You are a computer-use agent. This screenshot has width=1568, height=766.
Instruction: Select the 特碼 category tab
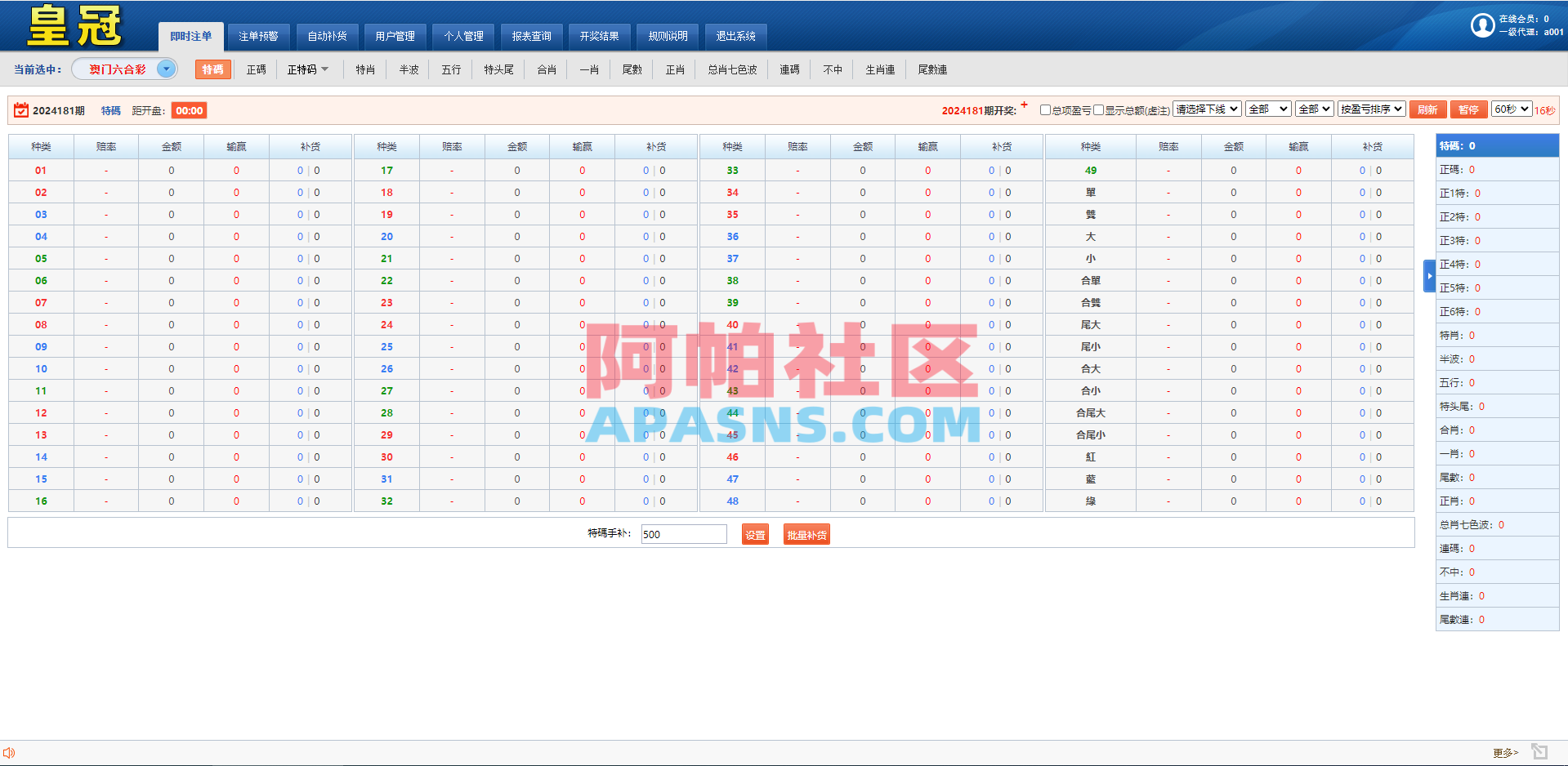[212, 69]
